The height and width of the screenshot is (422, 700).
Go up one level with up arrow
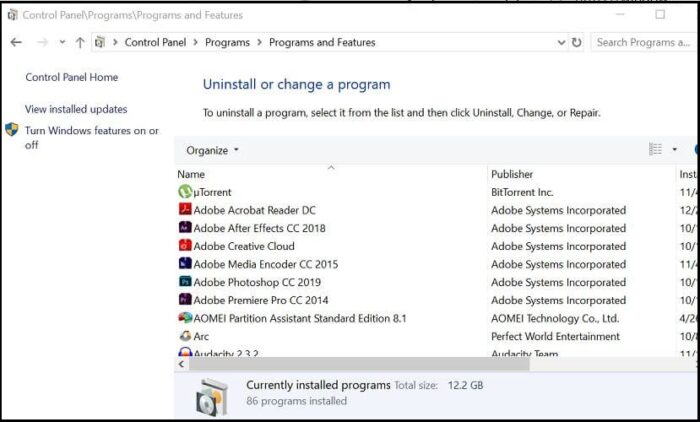(x=80, y=42)
